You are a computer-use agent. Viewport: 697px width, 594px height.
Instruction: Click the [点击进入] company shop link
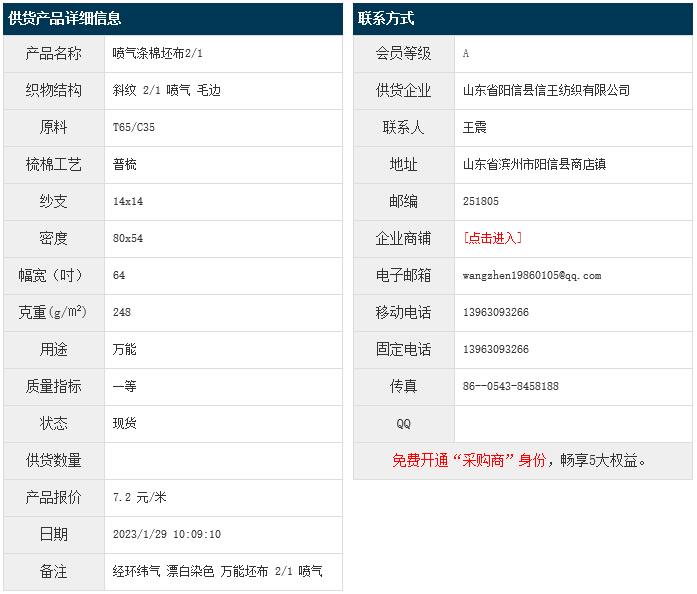coord(492,238)
